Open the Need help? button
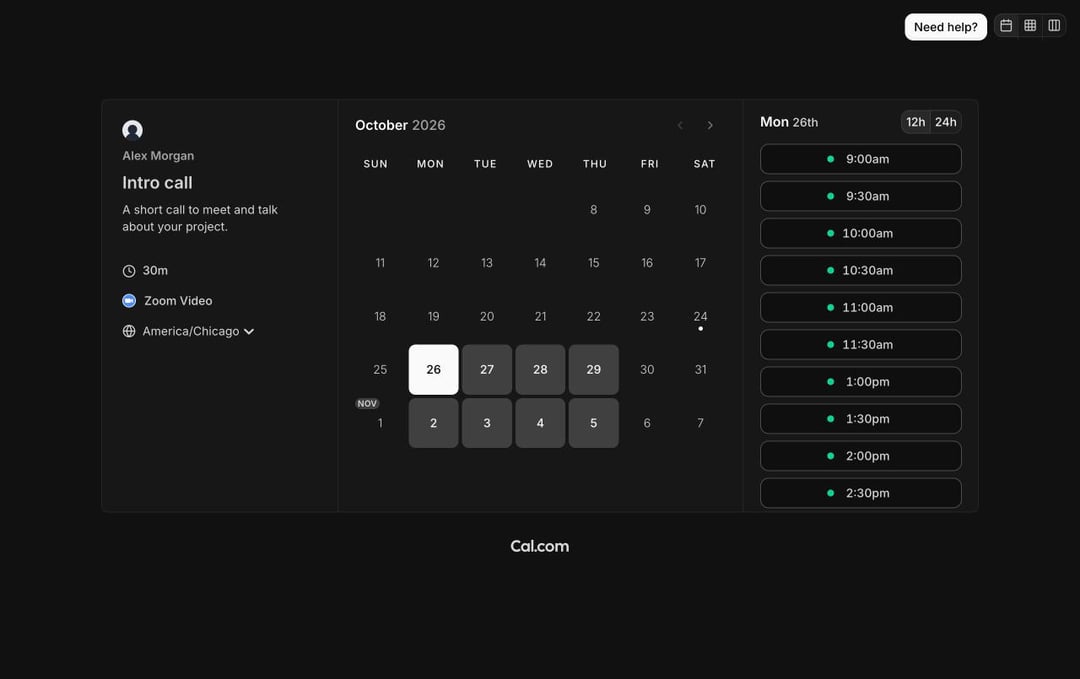This screenshot has width=1080, height=679. tap(946, 27)
